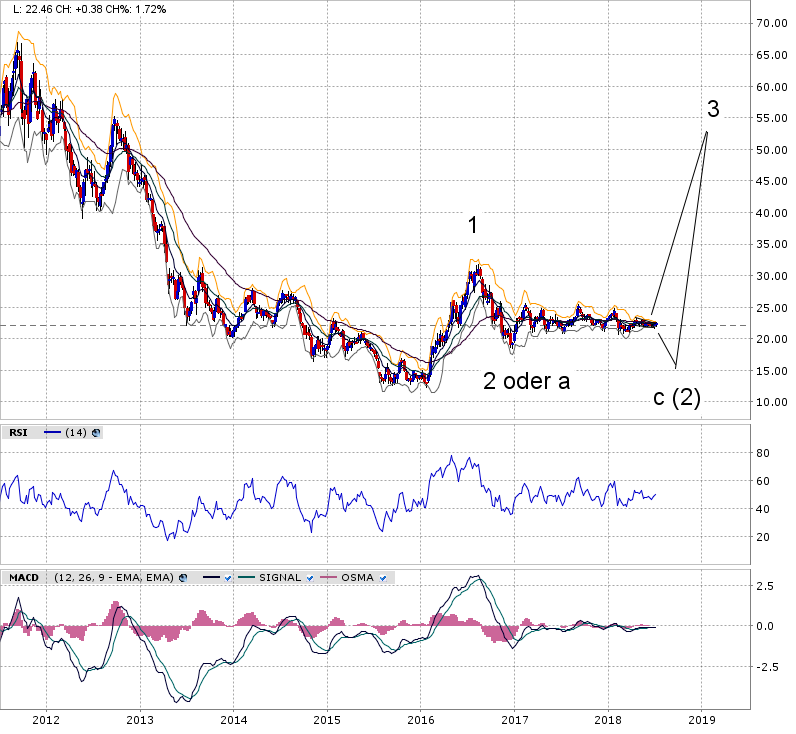Click the RSI period (14) text
The width and height of the screenshot is (796, 734).
[76, 432]
